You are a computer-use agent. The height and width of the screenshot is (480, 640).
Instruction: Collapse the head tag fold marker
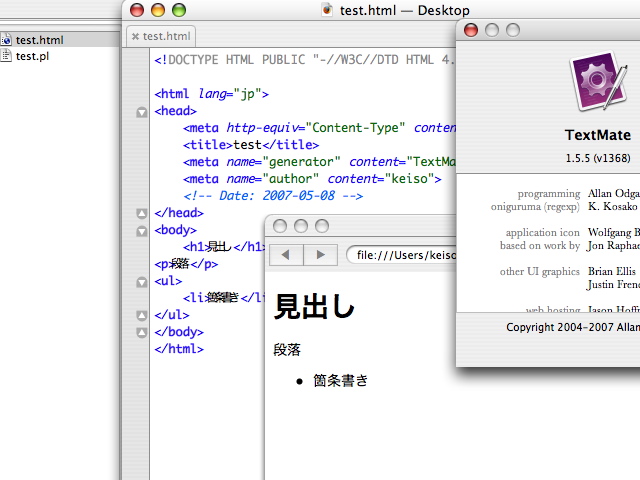click(x=141, y=112)
